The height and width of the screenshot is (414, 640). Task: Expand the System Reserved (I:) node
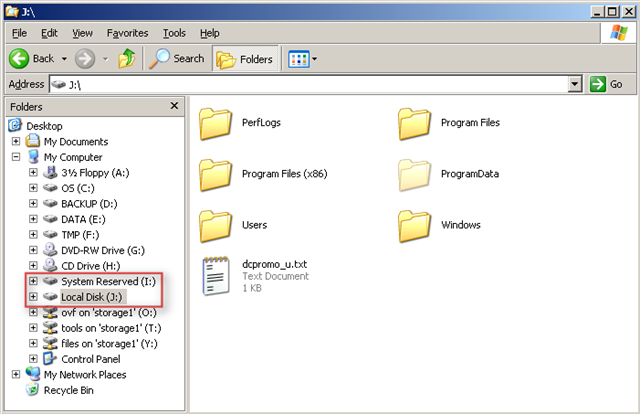[33, 282]
